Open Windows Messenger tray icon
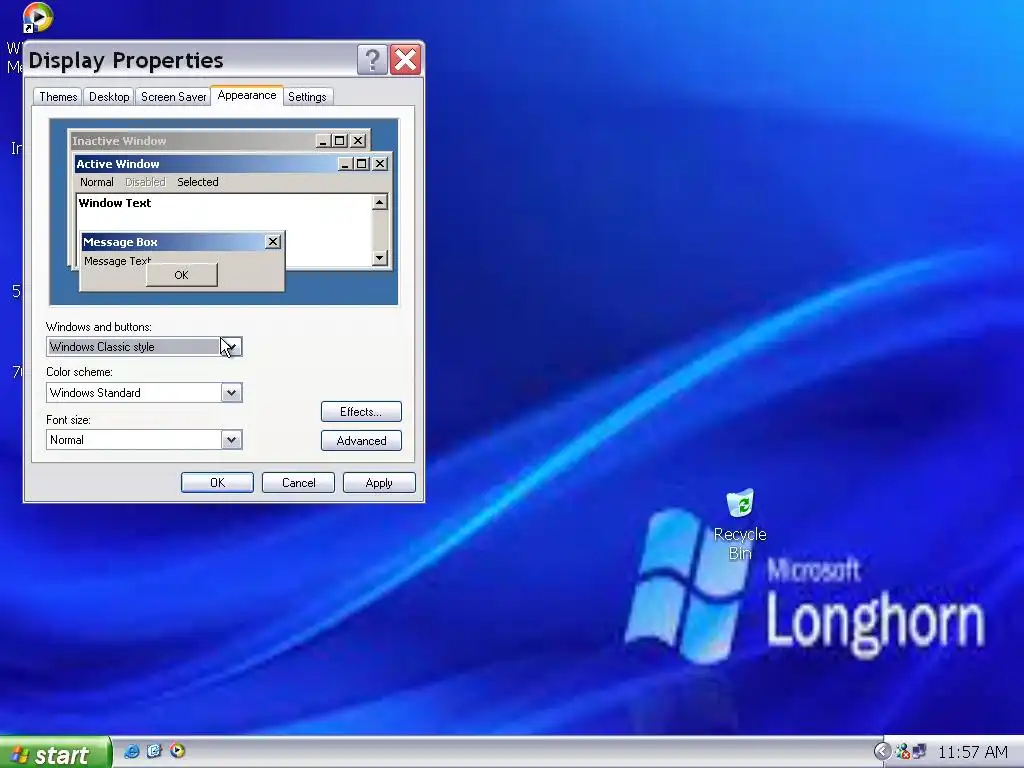 903,752
